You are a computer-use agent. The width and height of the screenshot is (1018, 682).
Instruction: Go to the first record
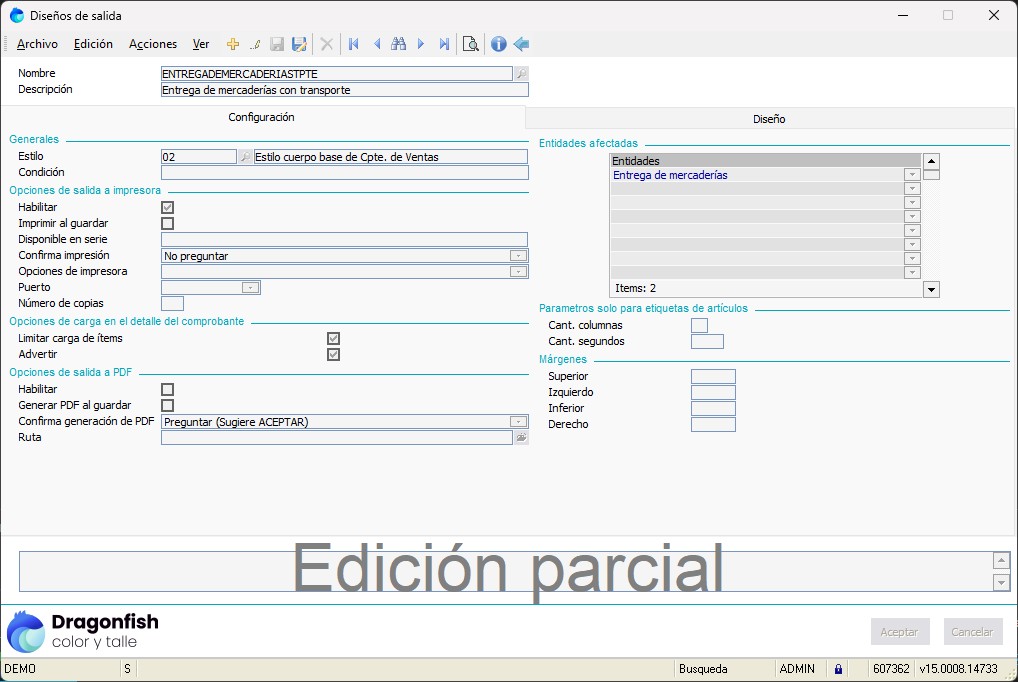pos(353,44)
